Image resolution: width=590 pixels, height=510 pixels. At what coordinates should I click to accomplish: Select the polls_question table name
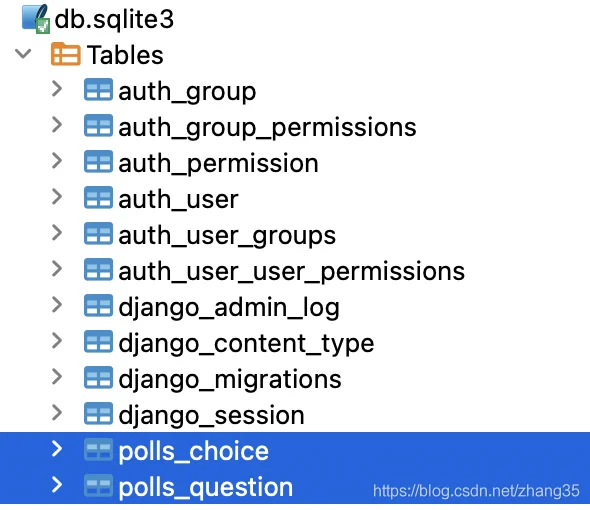click(205, 488)
